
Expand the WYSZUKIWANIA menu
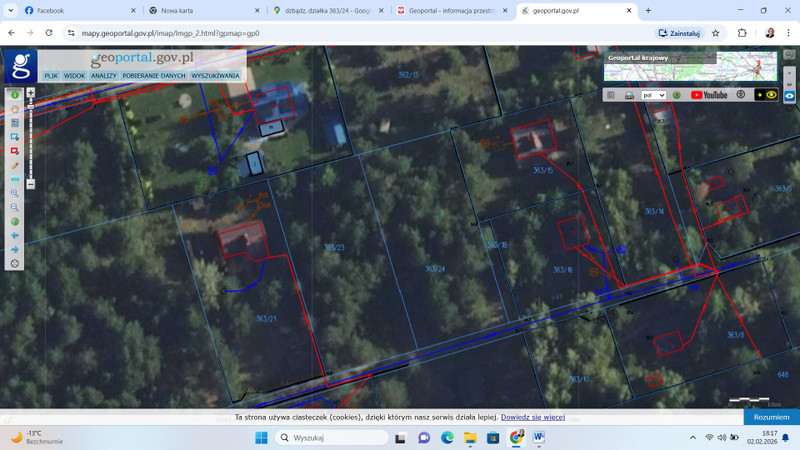tap(215, 76)
